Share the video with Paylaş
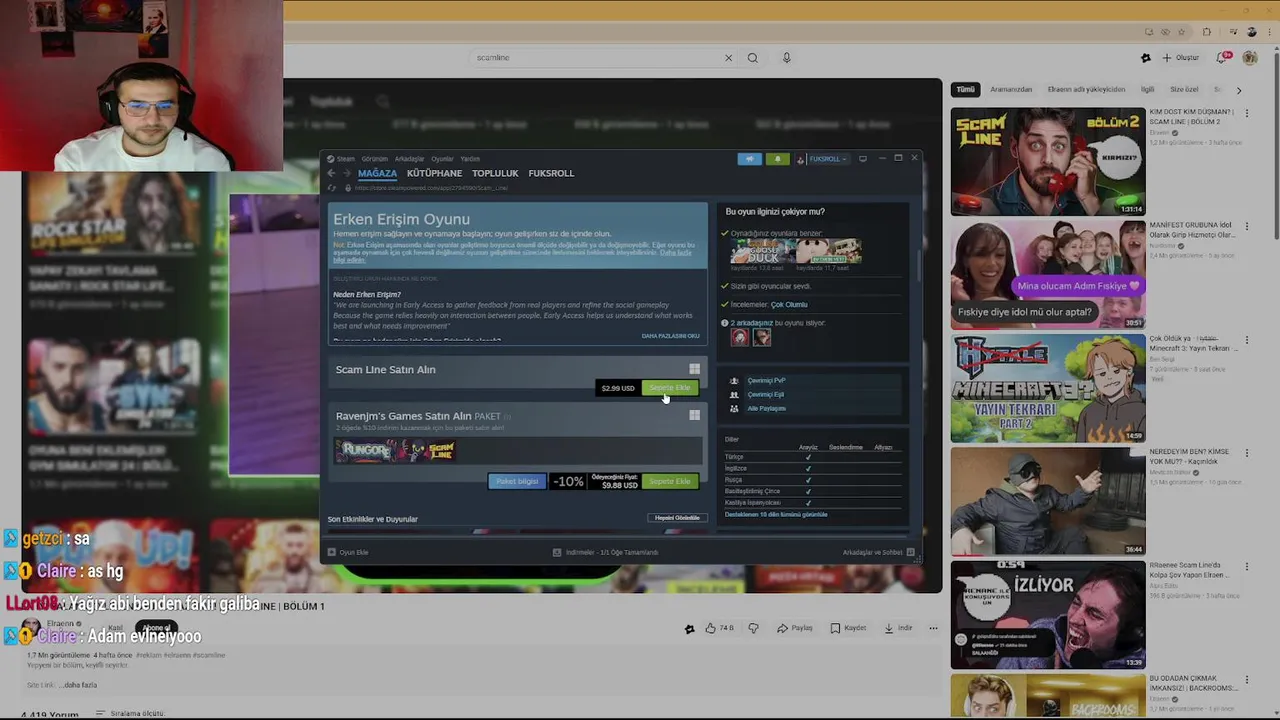1280x720 pixels. tap(795, 628)
